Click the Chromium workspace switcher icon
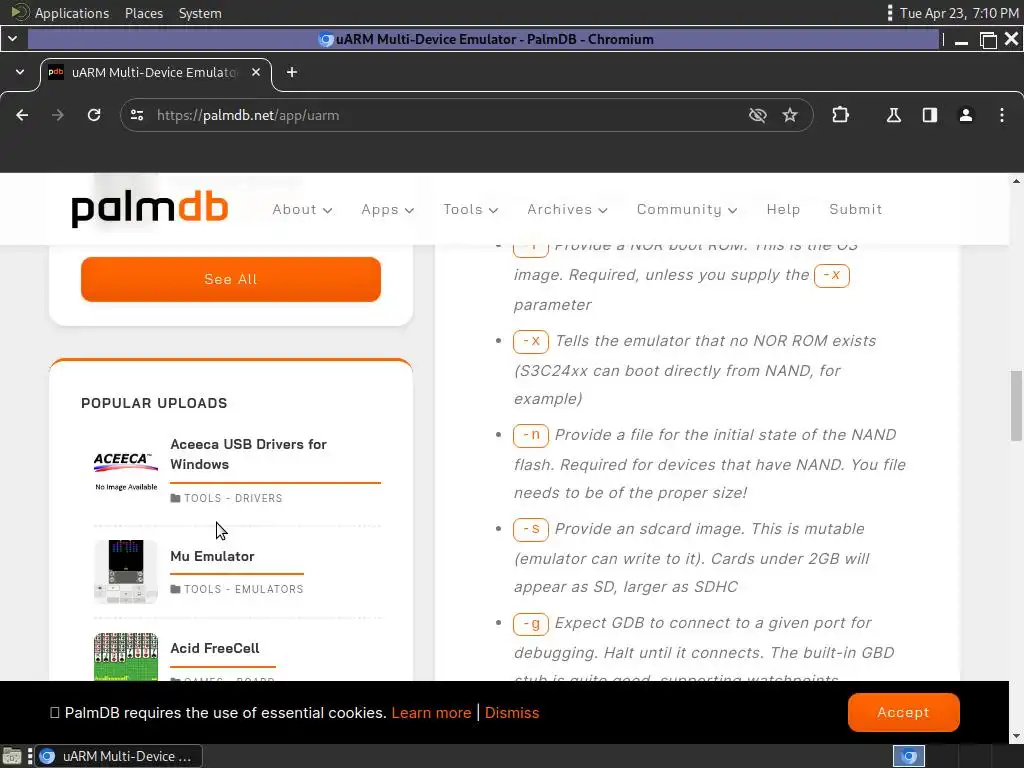1024x768 pixels. tap(908, 756)
